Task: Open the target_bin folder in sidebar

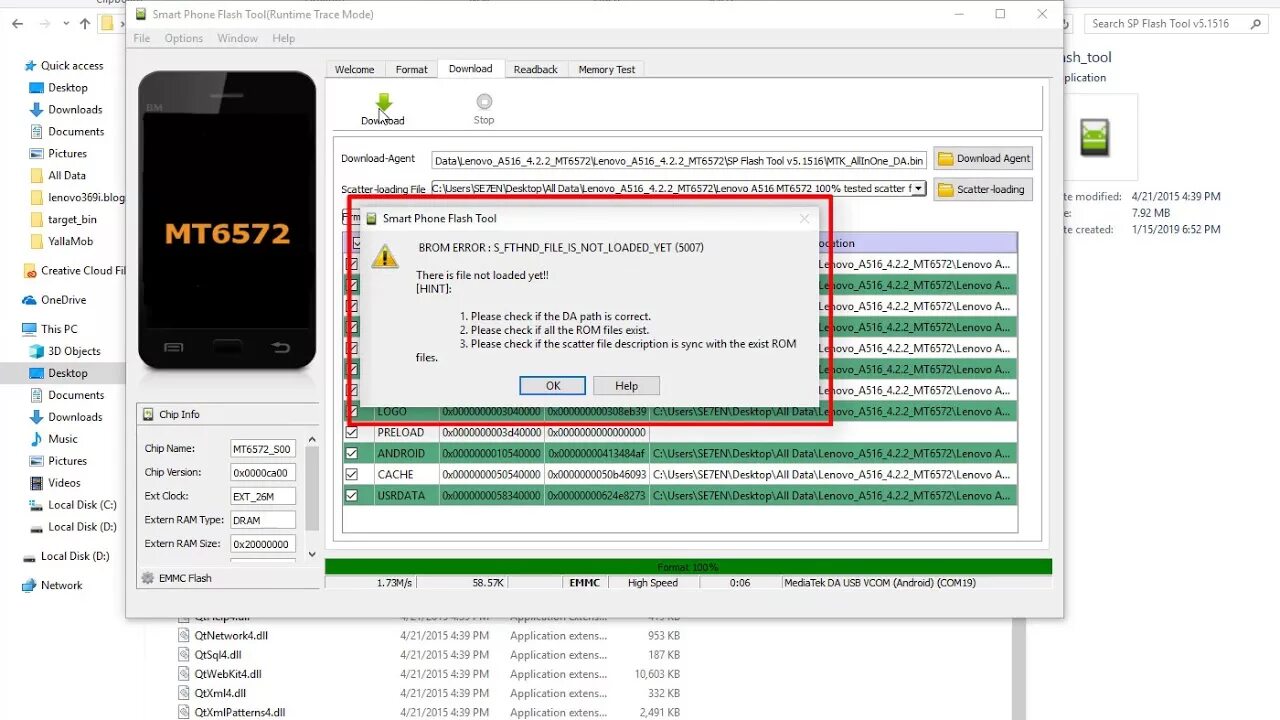Action: point(64,220)
